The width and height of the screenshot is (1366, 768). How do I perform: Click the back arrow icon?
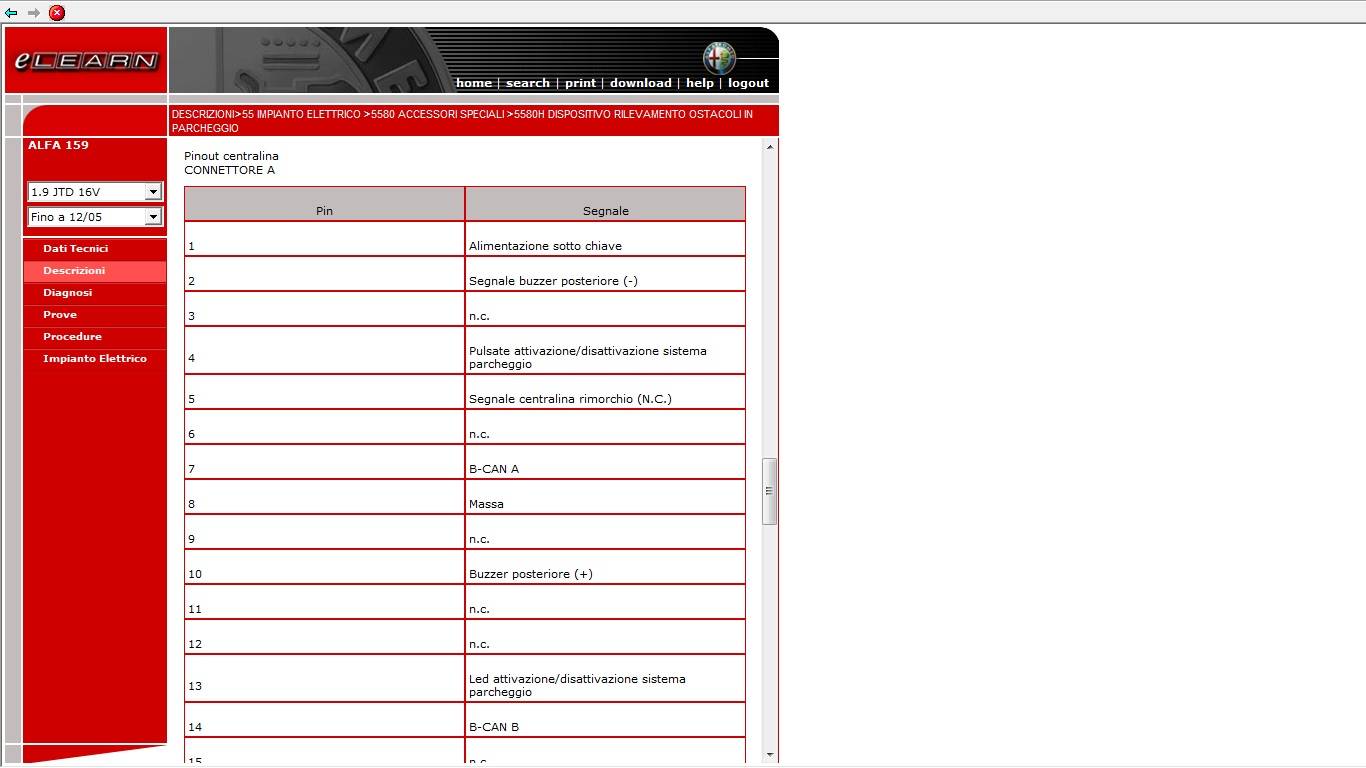(x=11, y=13)
